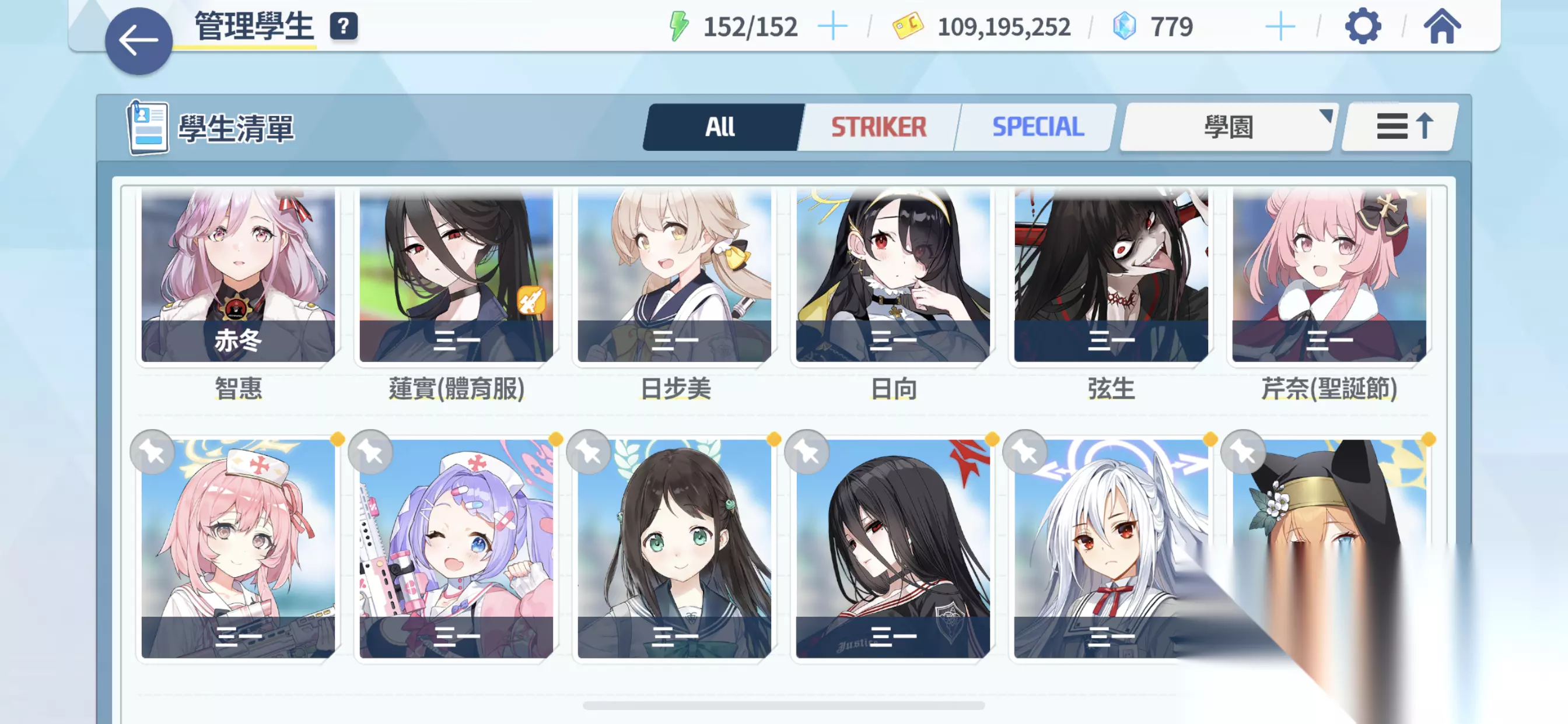
Task: Click the horizontal scrollbar at bottom
Action: 783,706
